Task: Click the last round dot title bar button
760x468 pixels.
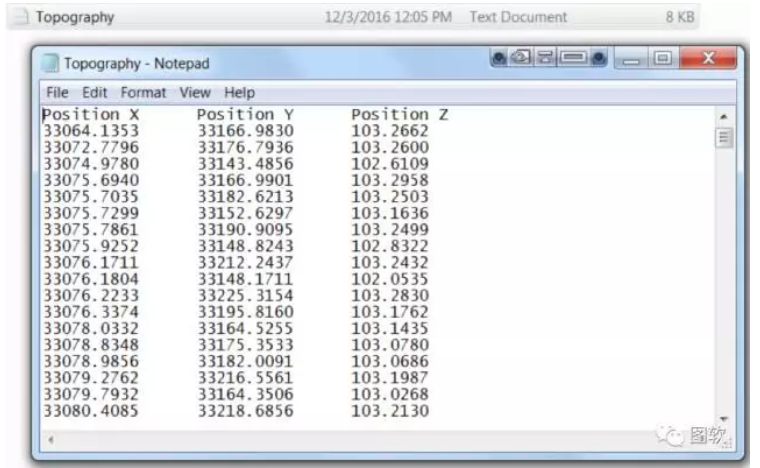Action: point(599,59)
